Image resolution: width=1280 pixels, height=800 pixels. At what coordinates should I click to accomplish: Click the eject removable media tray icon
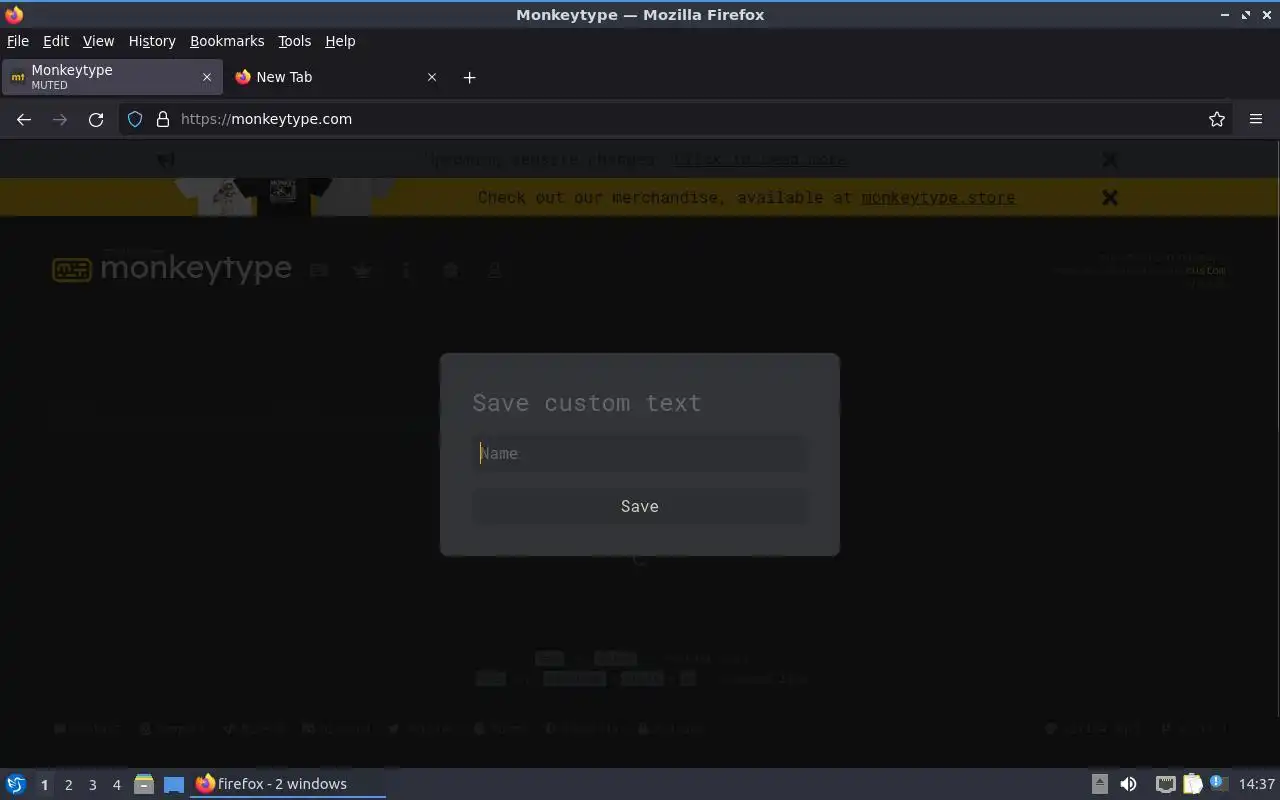coord(1100,784)
